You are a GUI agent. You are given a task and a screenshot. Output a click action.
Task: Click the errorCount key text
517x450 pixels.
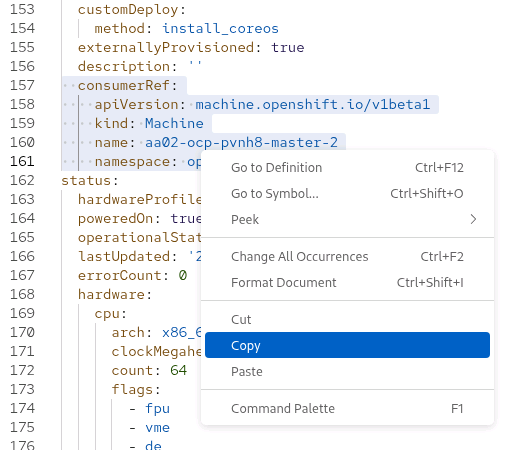click(x=120, y=276)
